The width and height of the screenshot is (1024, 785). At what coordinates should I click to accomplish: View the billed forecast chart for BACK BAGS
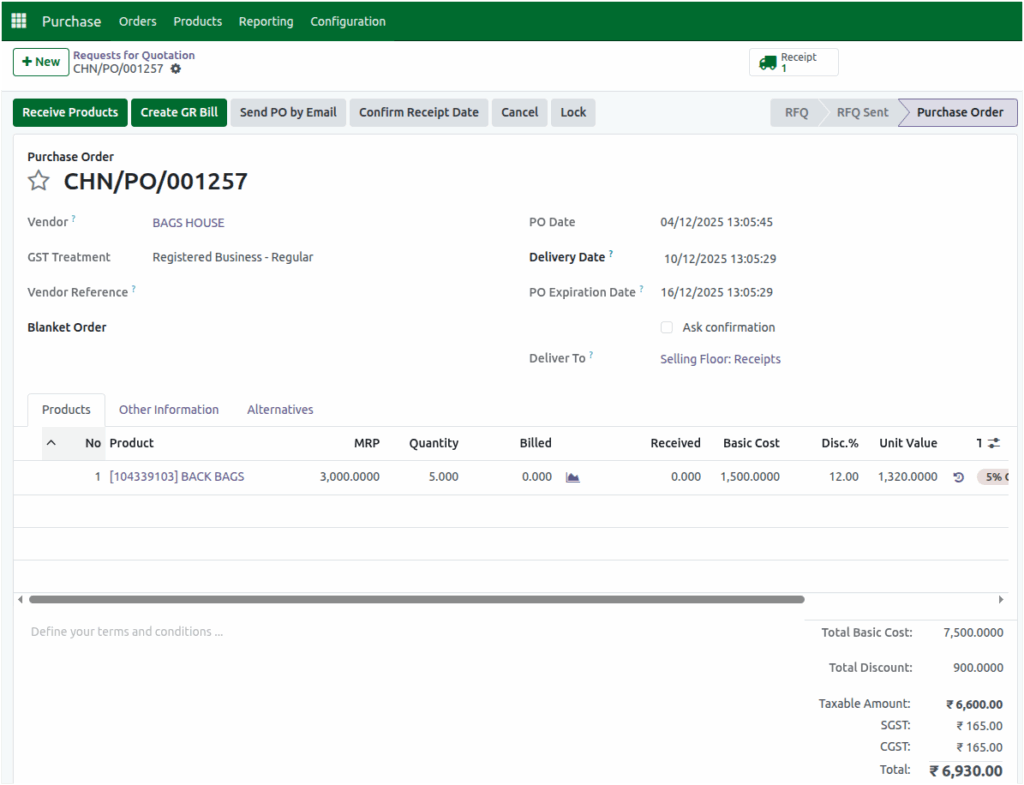click(571, 477)
